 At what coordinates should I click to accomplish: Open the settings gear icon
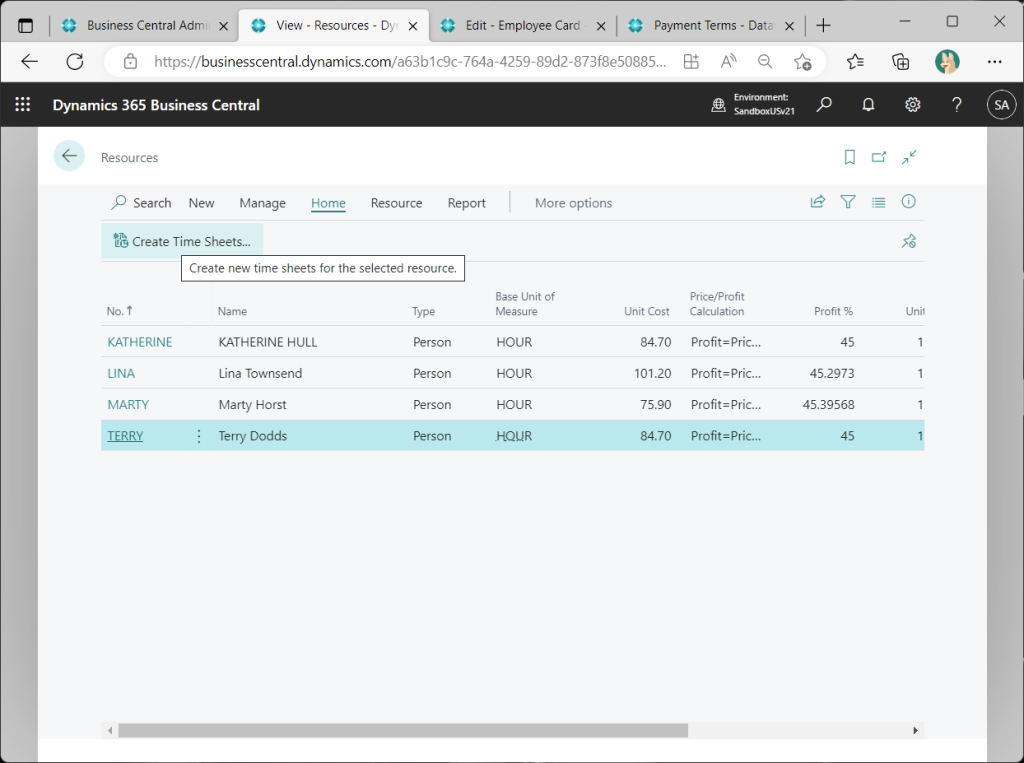(912, 105)
